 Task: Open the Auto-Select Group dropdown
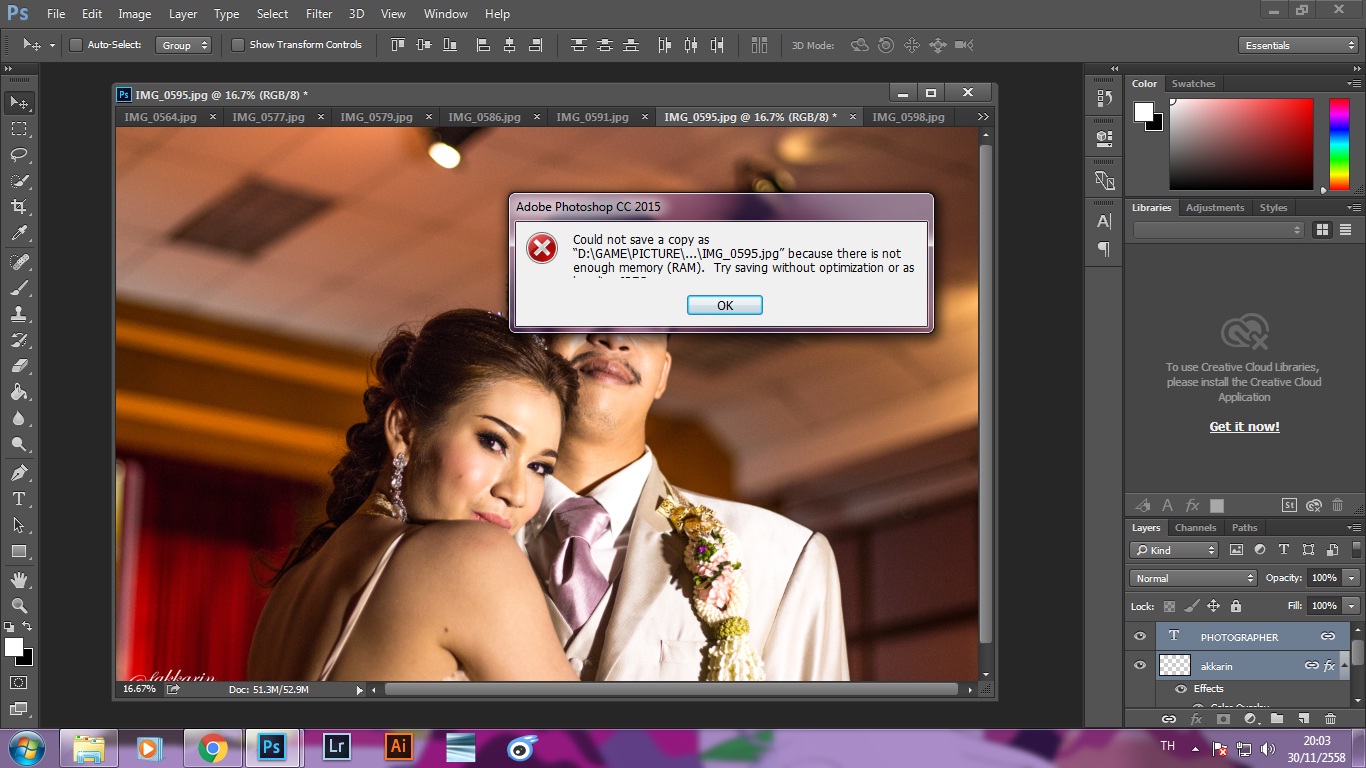(x=185, y=45)
